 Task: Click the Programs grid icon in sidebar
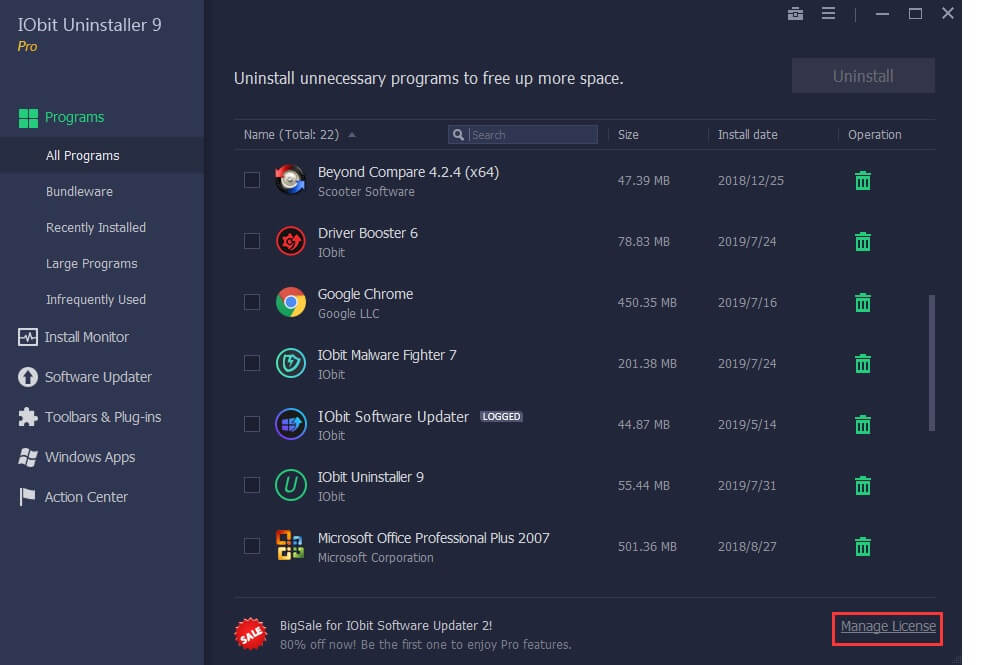click(x=28, y=118)
